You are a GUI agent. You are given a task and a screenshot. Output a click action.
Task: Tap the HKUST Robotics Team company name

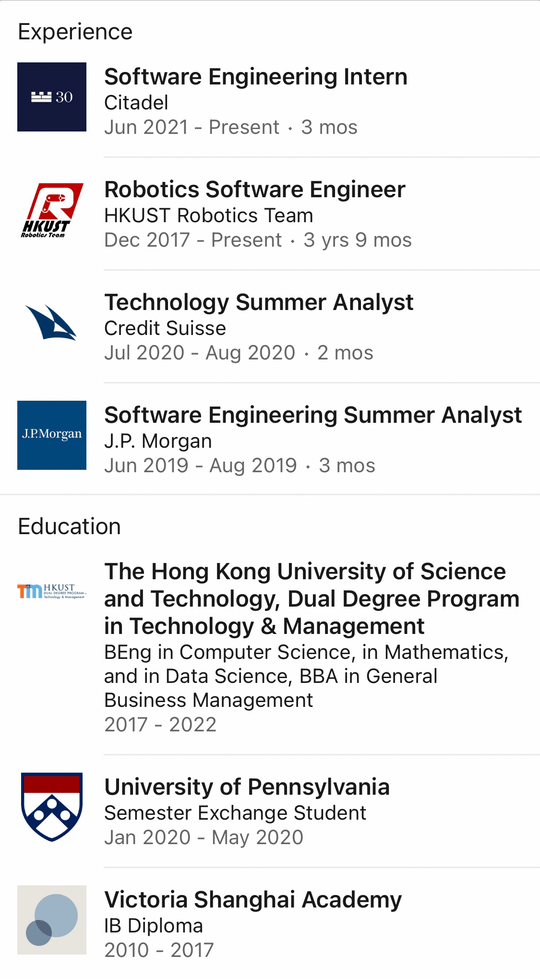209,215
